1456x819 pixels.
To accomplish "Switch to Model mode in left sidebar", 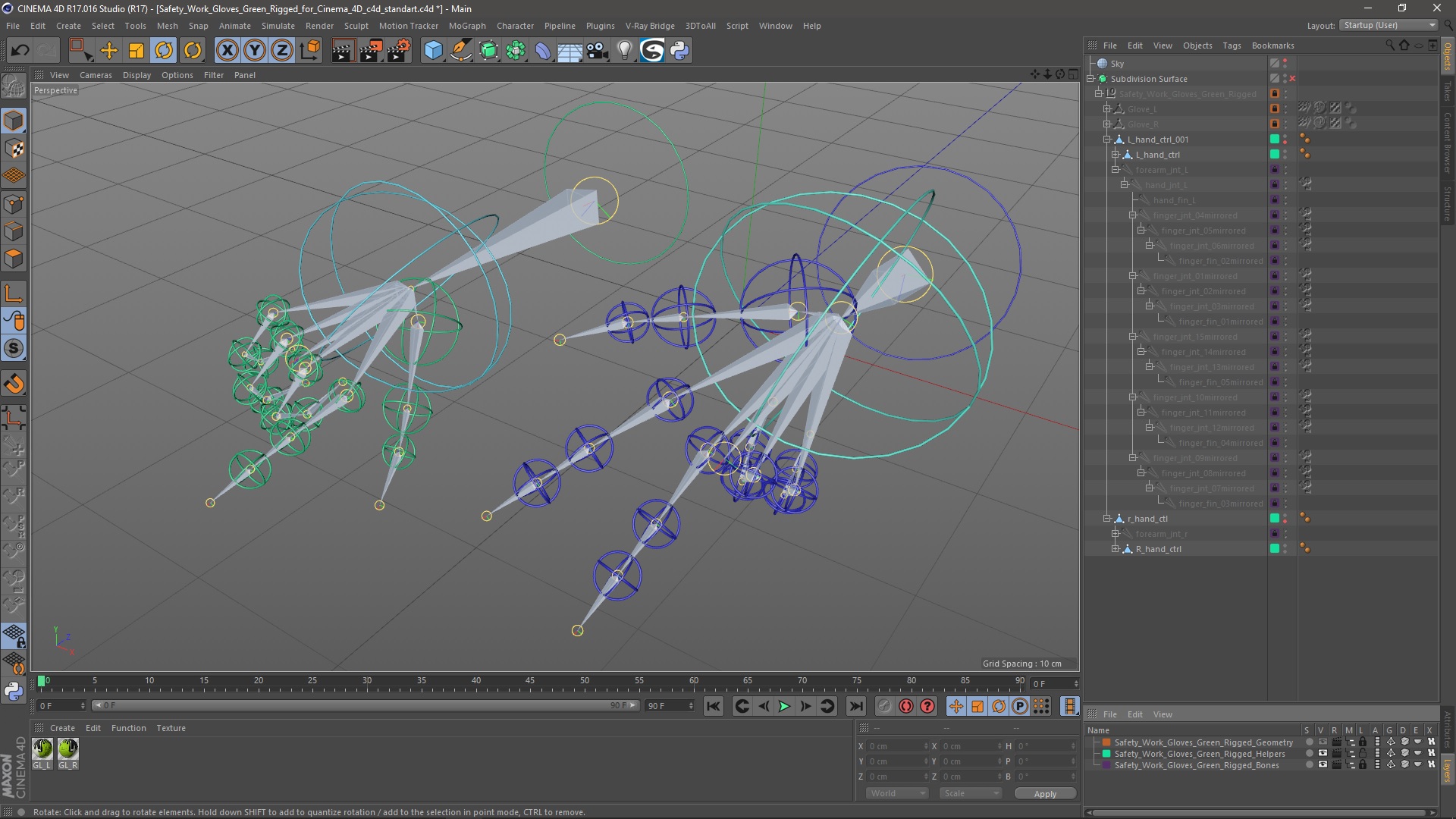I will (14, 121).
